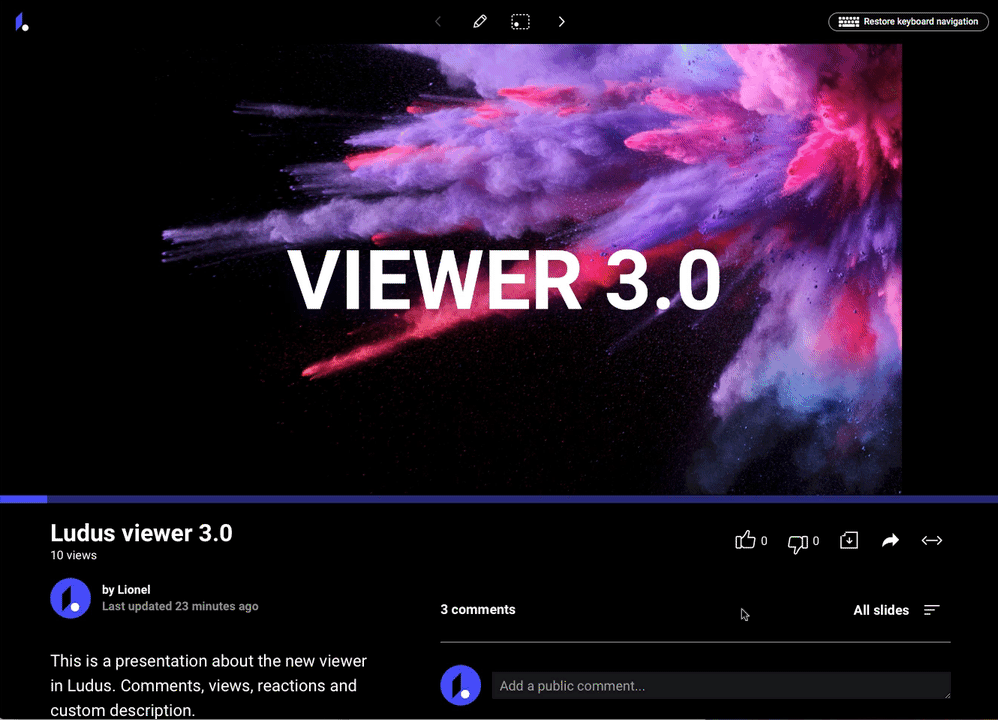Advance to the next slide arrow
The image size is (998, 720).
click(562, 21)
